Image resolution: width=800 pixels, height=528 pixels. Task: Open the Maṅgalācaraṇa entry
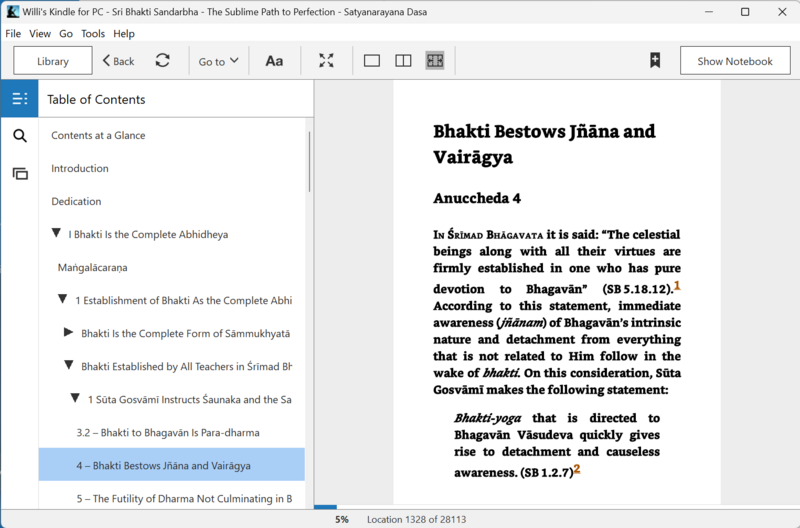[x=92, y=268]
